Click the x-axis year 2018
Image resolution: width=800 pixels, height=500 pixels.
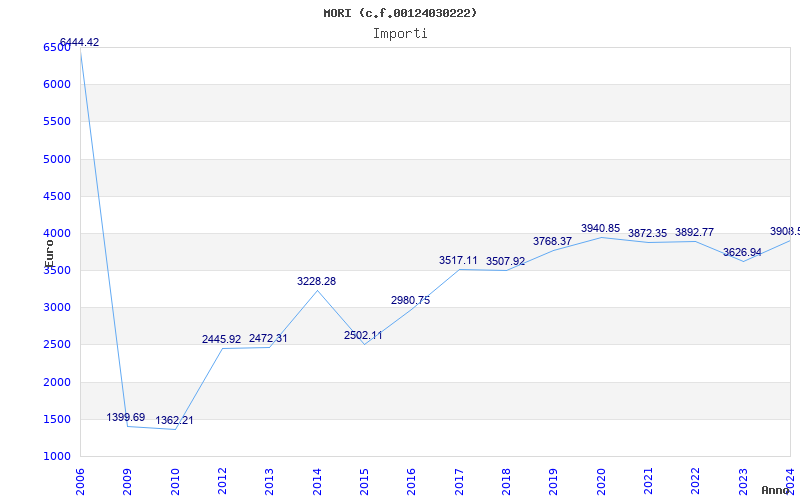click(x=506, y=482)
